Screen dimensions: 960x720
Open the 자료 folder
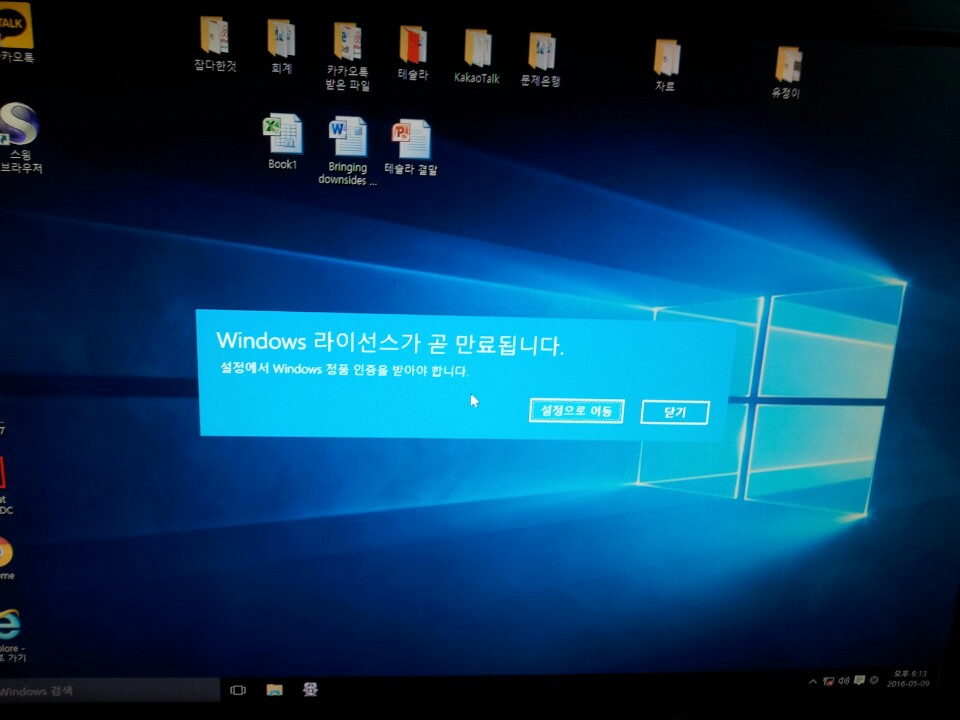(666, 66)
